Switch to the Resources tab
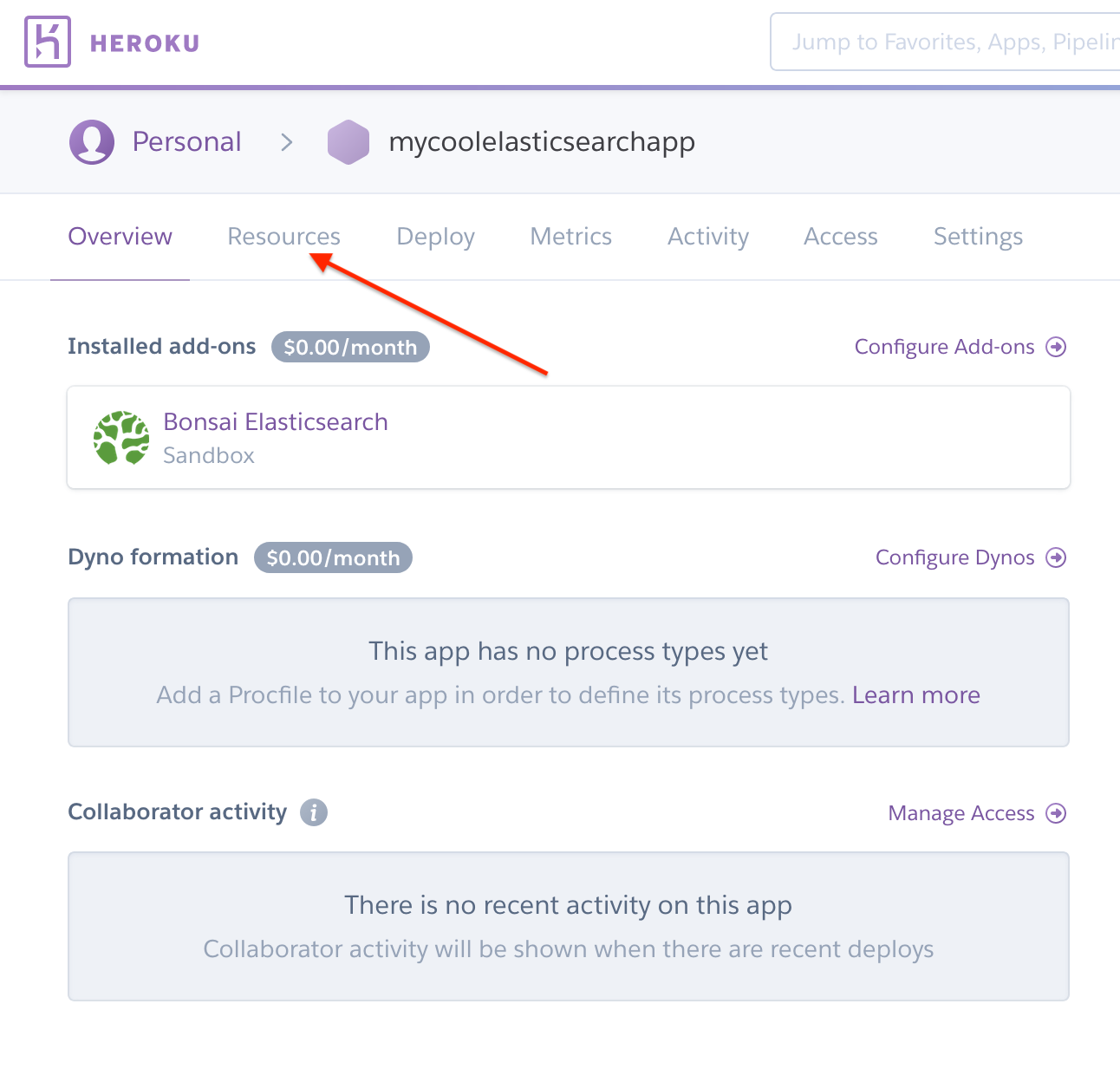Screen dimensions: 1120x1082 283,236
